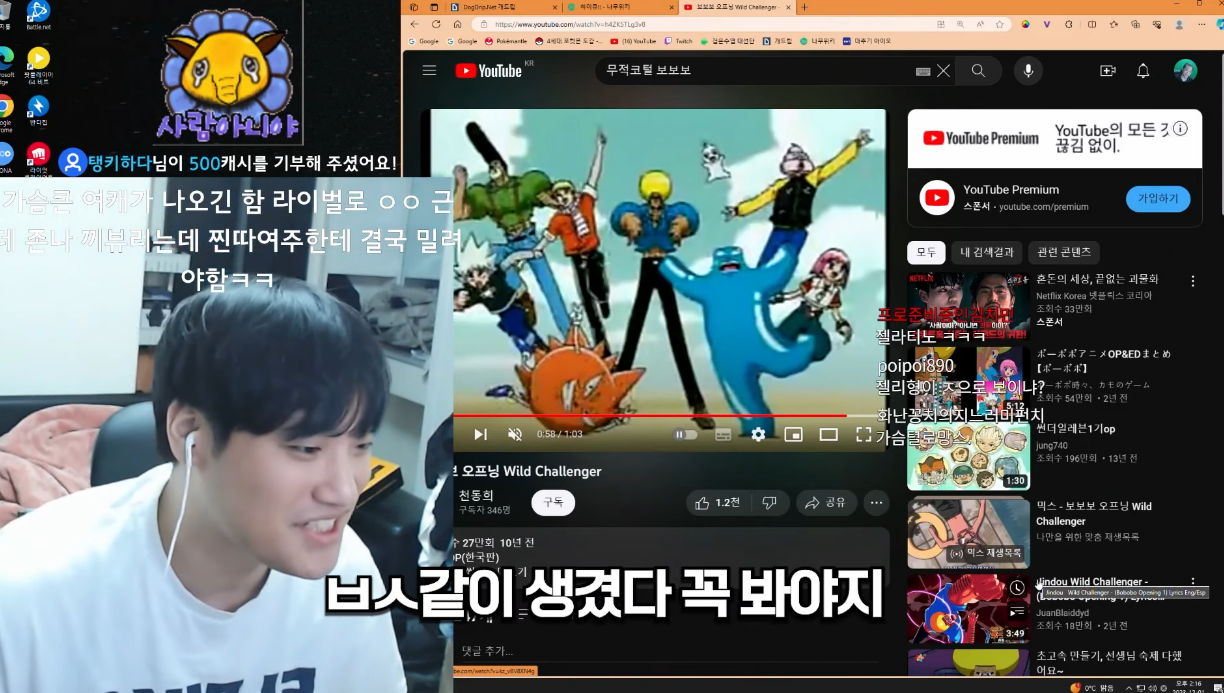Start voice search with the microphone

click(x=1027, y=71)
